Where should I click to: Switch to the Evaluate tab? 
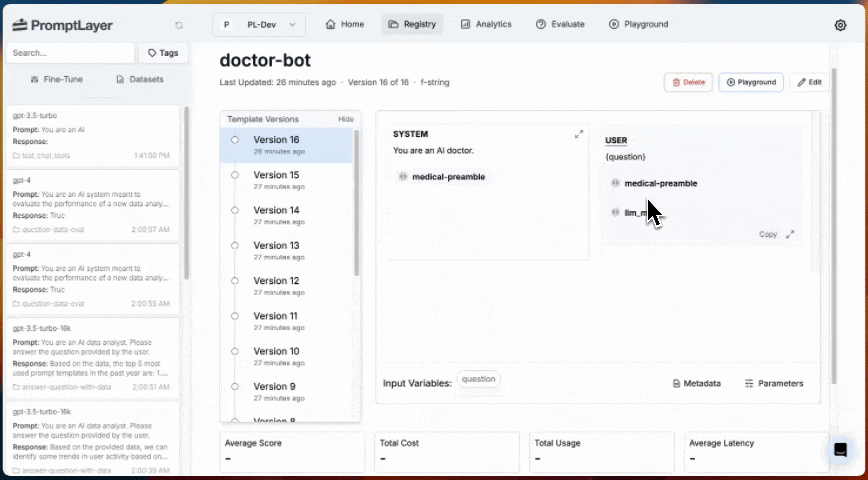[x=560, y=24]
